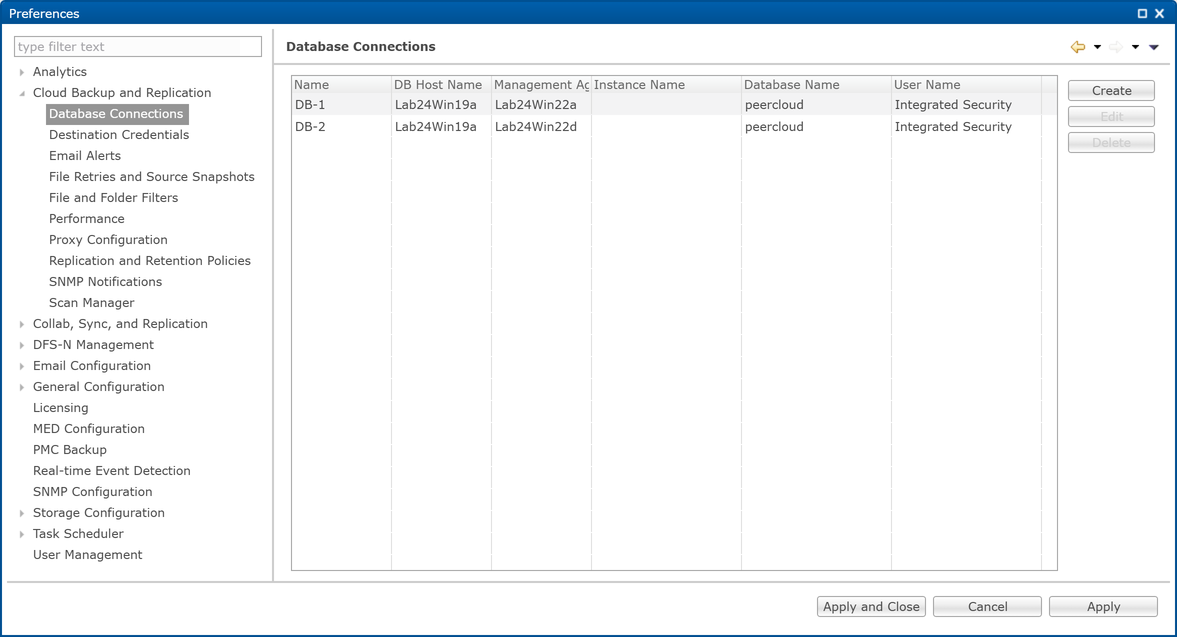Expand the DFS-N Management node
Viewport: 1177px width, 637px height.
(x=22, y=345)
